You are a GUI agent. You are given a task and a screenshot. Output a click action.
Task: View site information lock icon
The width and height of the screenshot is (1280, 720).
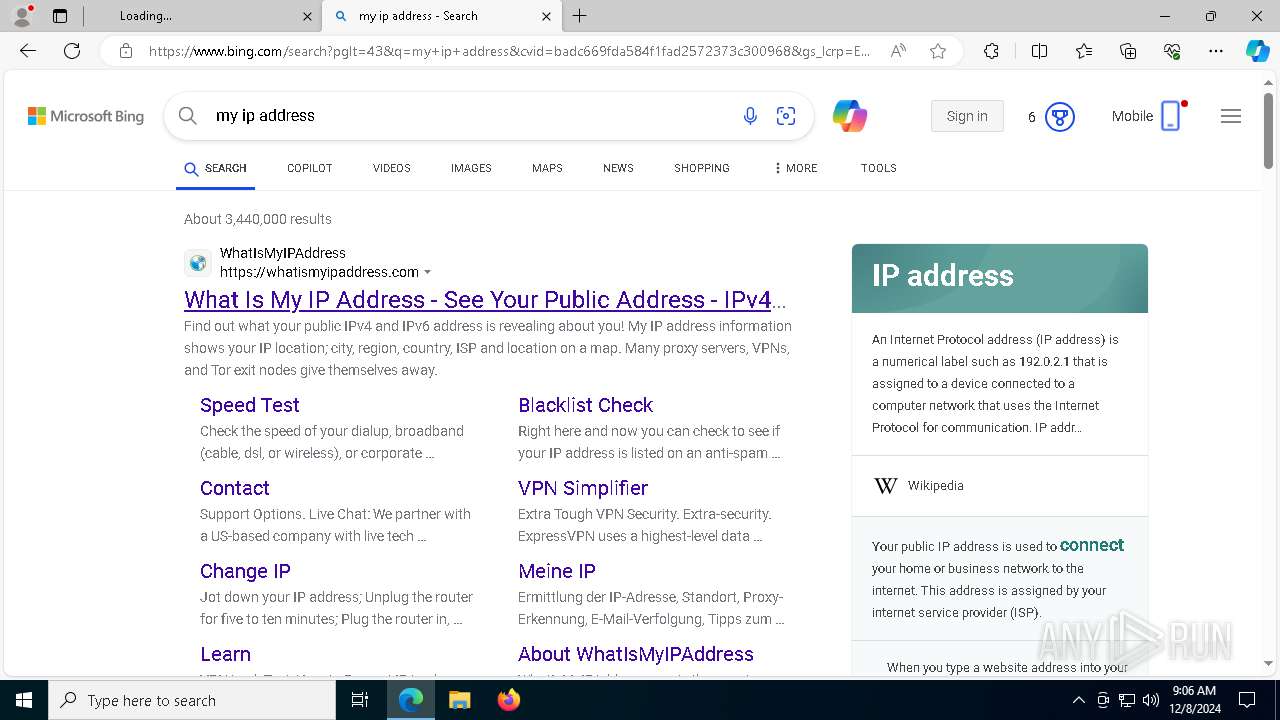pos(126,51)
